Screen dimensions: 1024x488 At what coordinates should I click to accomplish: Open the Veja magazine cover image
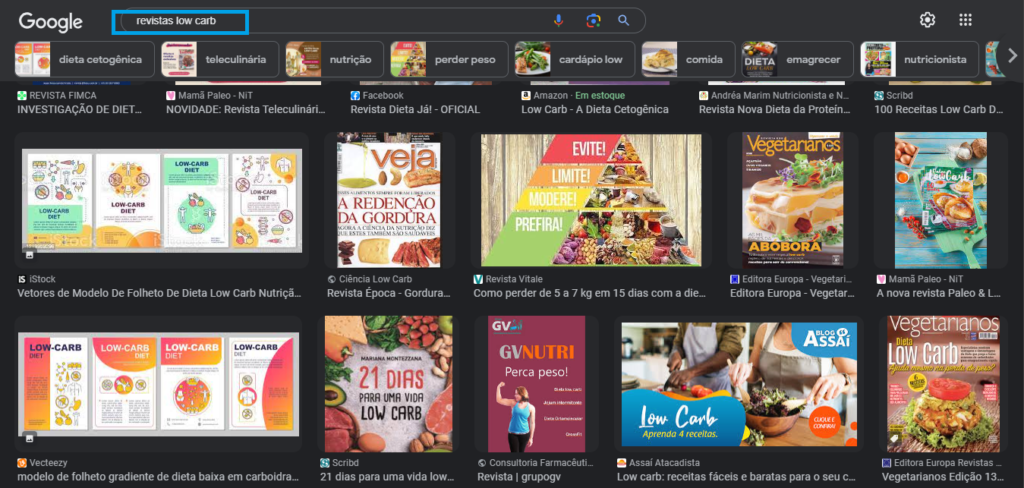(389, 200)
